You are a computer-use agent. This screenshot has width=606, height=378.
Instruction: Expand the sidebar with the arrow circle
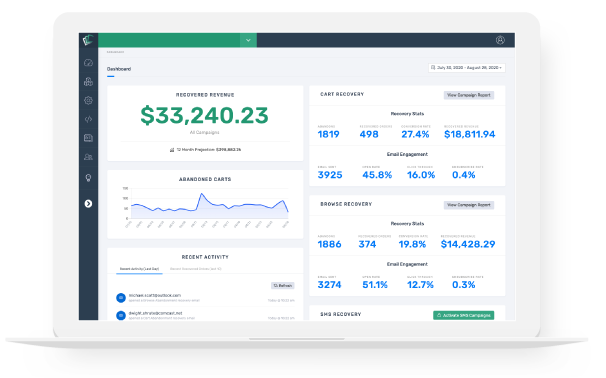pos(88,204)
